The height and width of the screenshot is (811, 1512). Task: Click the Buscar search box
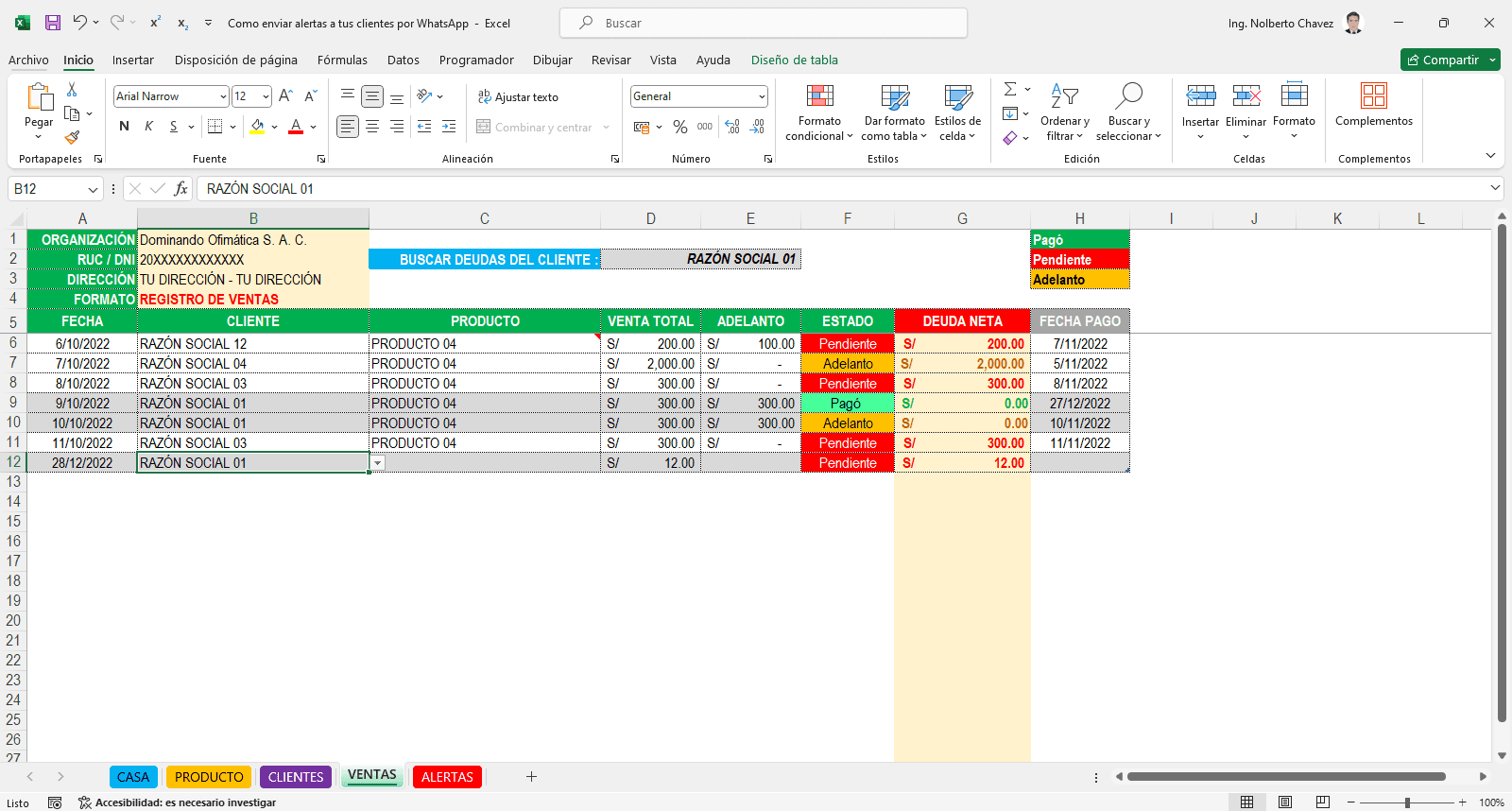(764, 23)
